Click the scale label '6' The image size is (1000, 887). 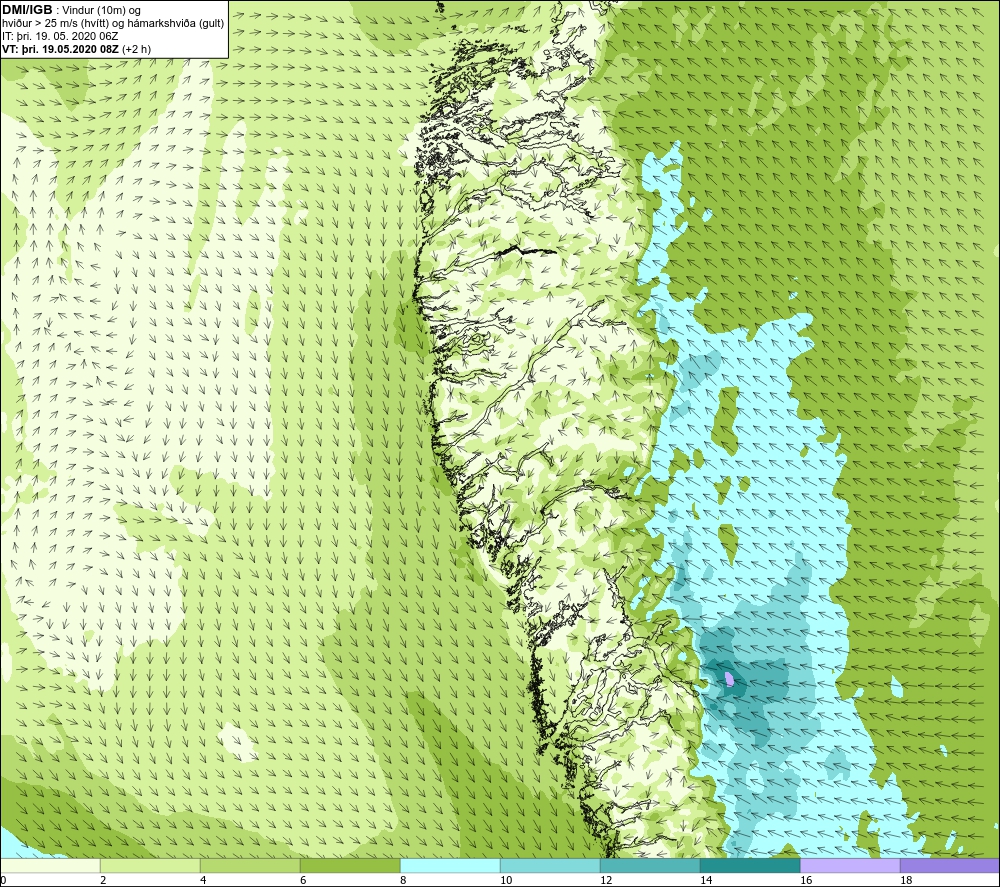coord(303,880)
